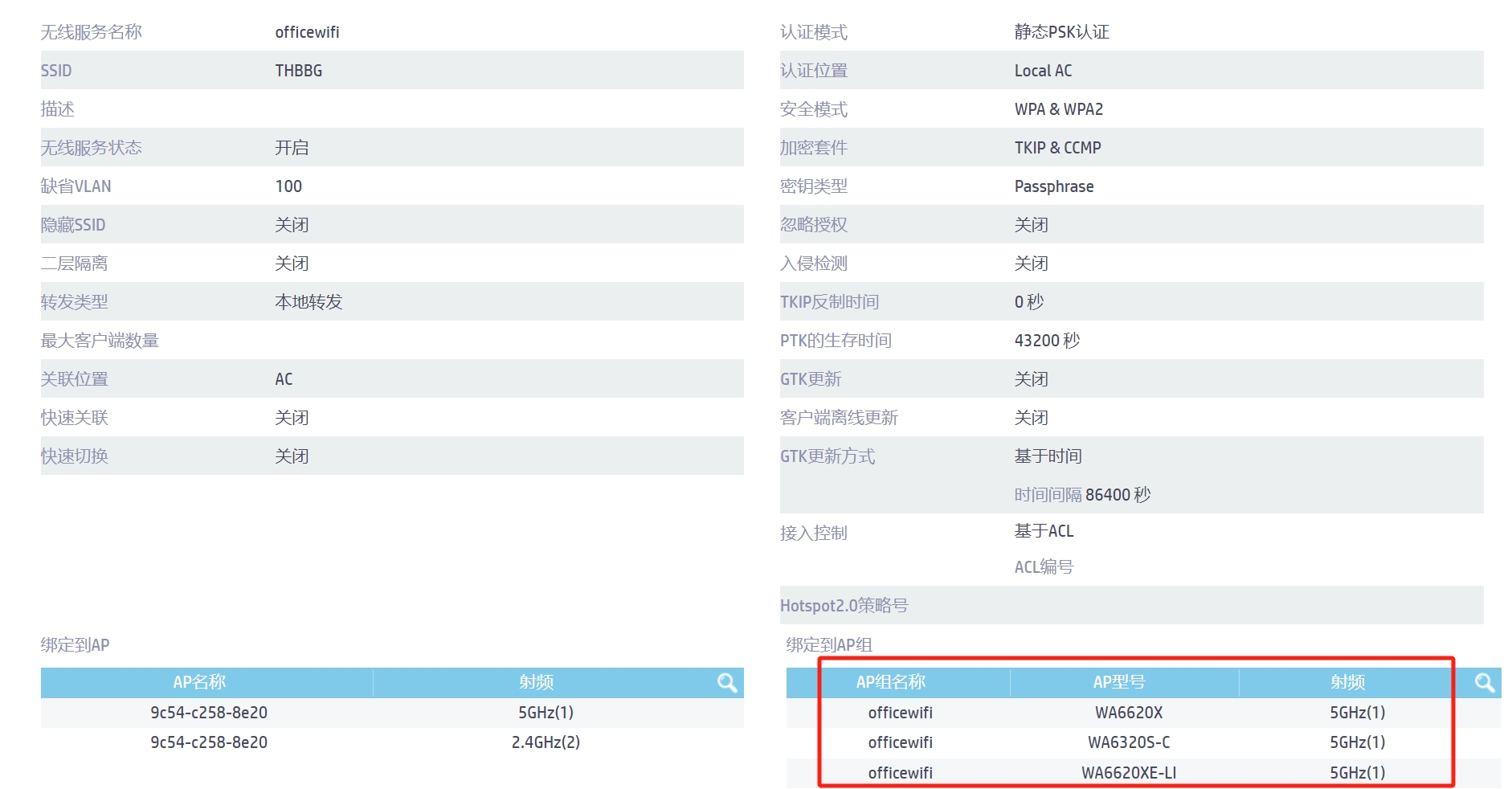
Task: Click the SSID value THBBG
Action: pyautogui.click(x=299, y=71)
